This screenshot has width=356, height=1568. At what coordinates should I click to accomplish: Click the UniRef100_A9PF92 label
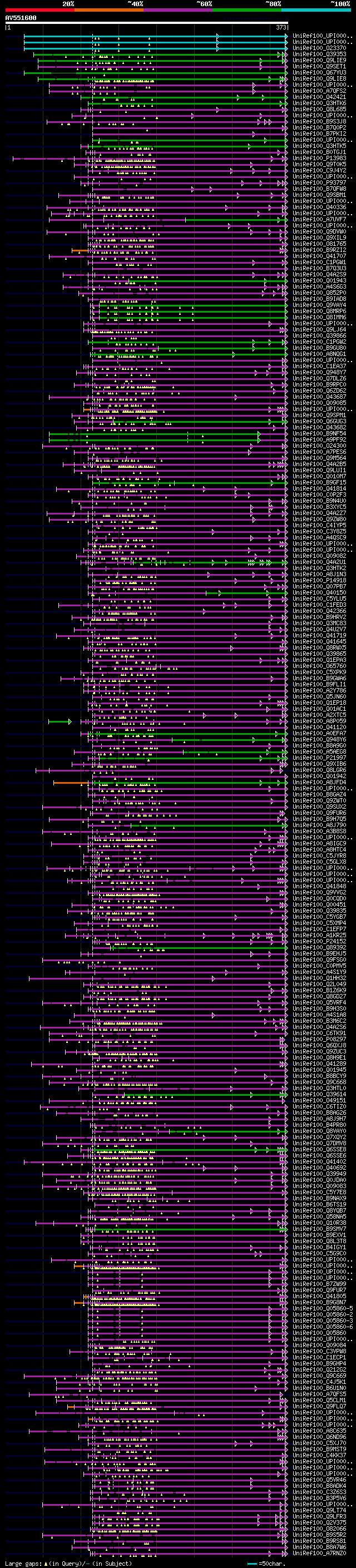click(x=319, y=439)
